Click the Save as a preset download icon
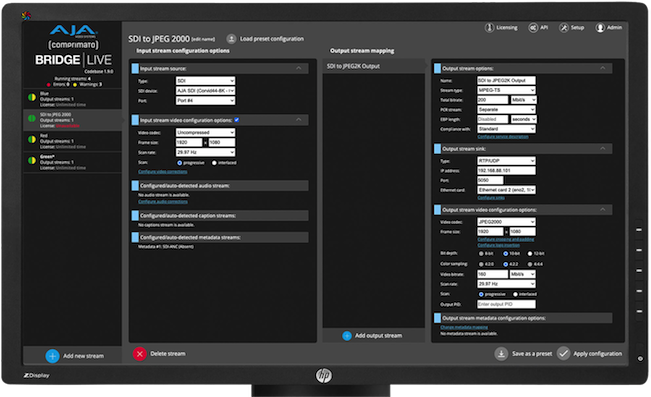 coord(501,354)
